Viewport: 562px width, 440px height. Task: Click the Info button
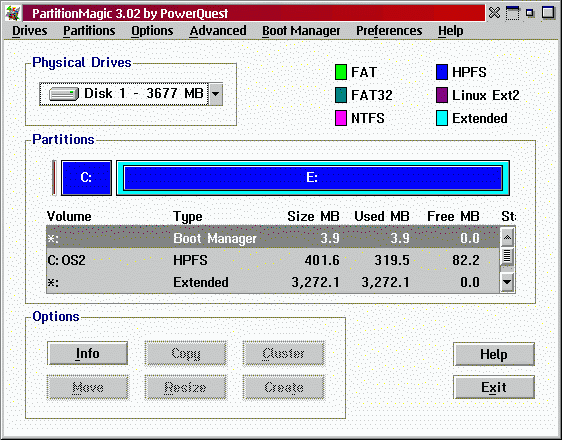[x=87, y=353]
